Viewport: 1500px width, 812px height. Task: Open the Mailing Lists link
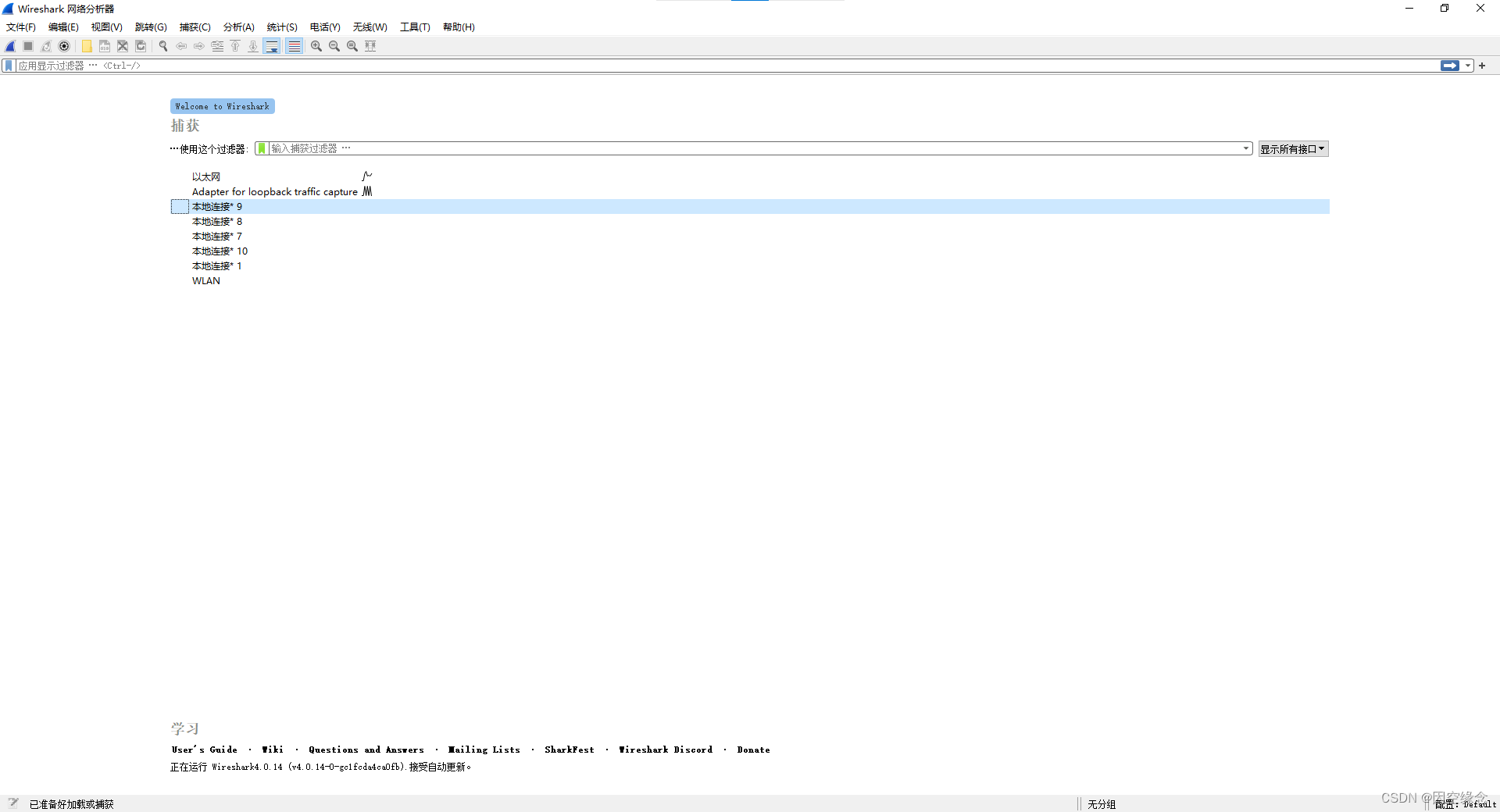pos(484,750)
